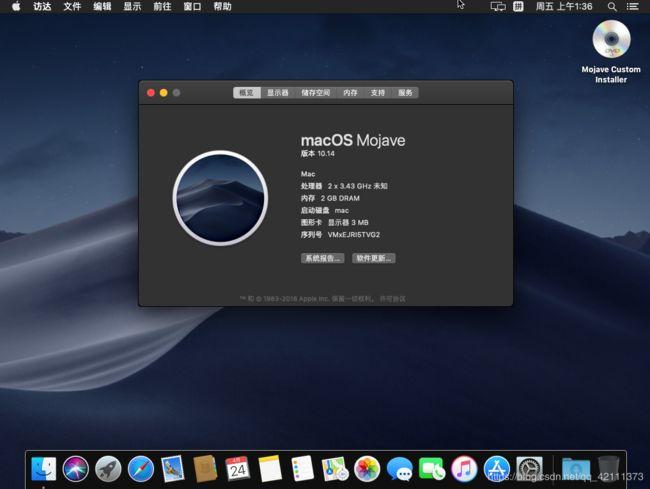Open FaceTime app in Dock

coord(432,469)
